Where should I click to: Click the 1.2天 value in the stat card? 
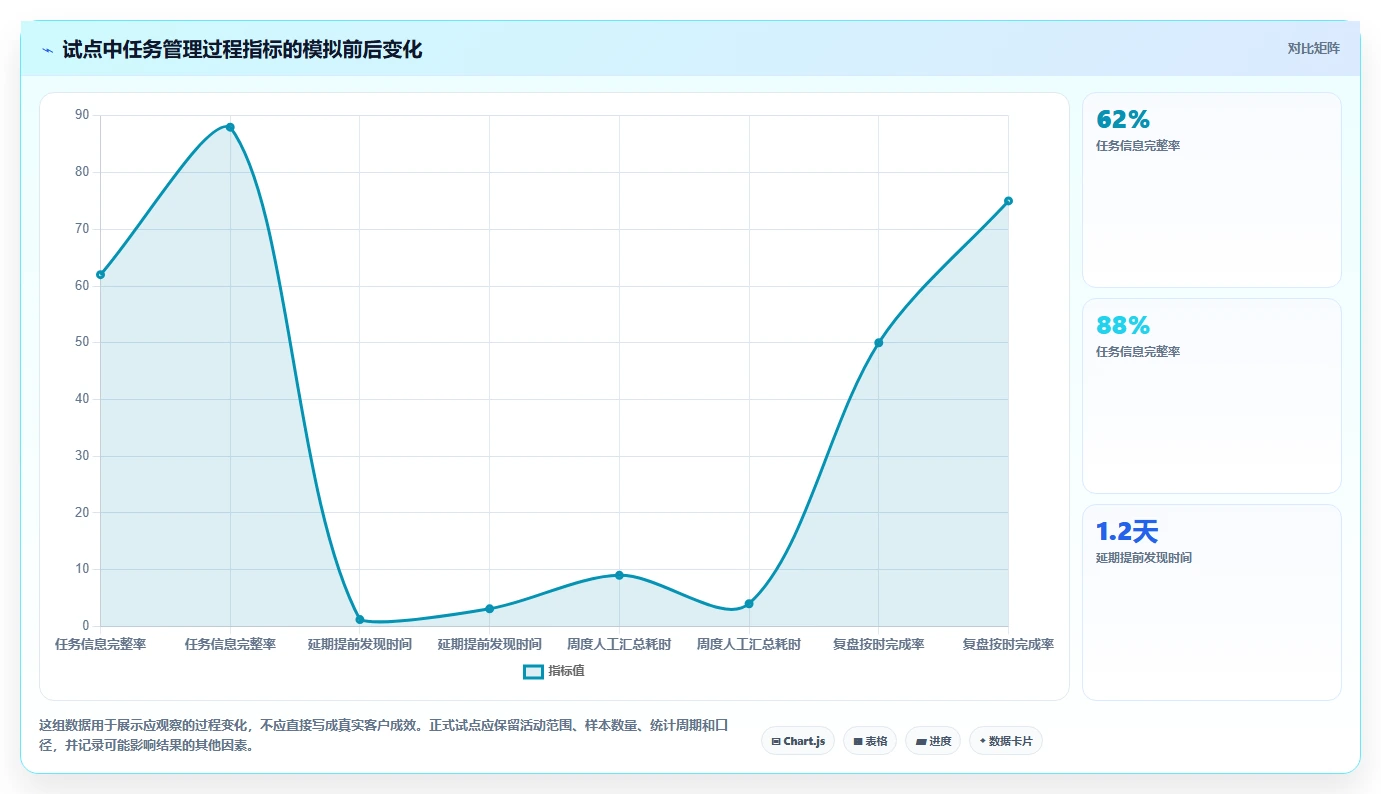[x=1127, y=532]
